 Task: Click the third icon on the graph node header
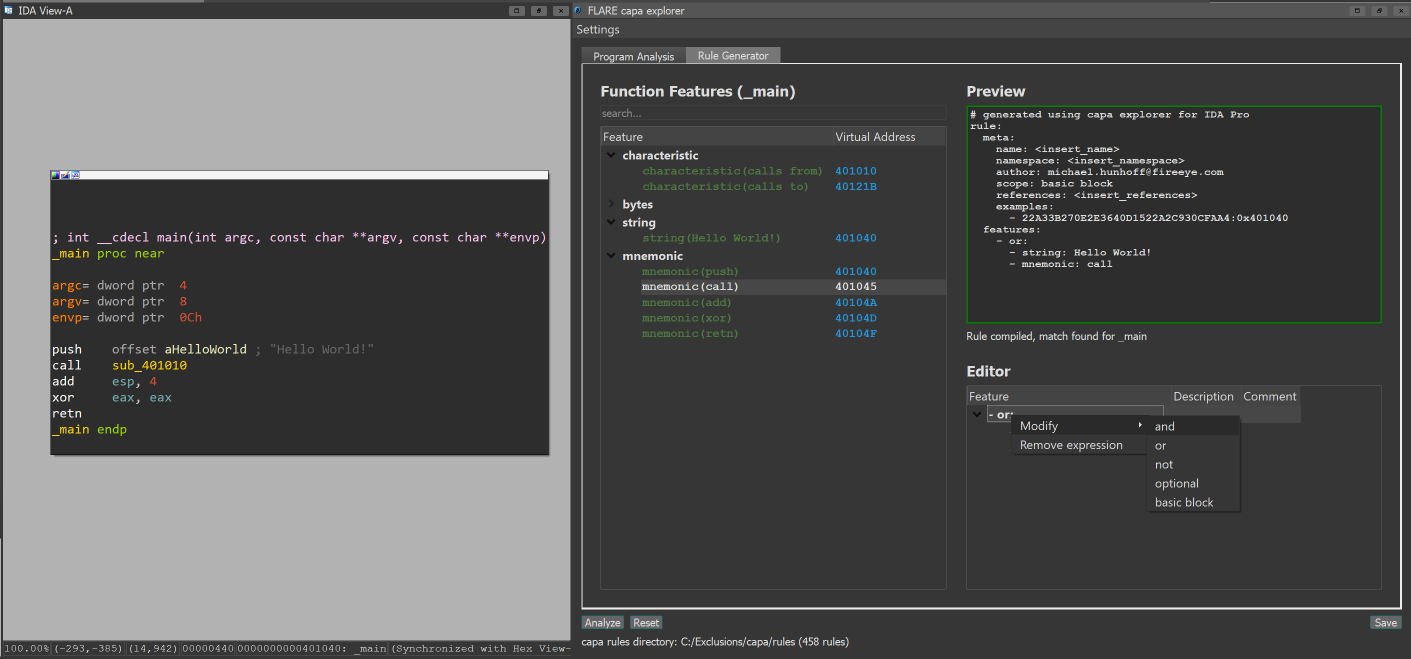(75, 175)
